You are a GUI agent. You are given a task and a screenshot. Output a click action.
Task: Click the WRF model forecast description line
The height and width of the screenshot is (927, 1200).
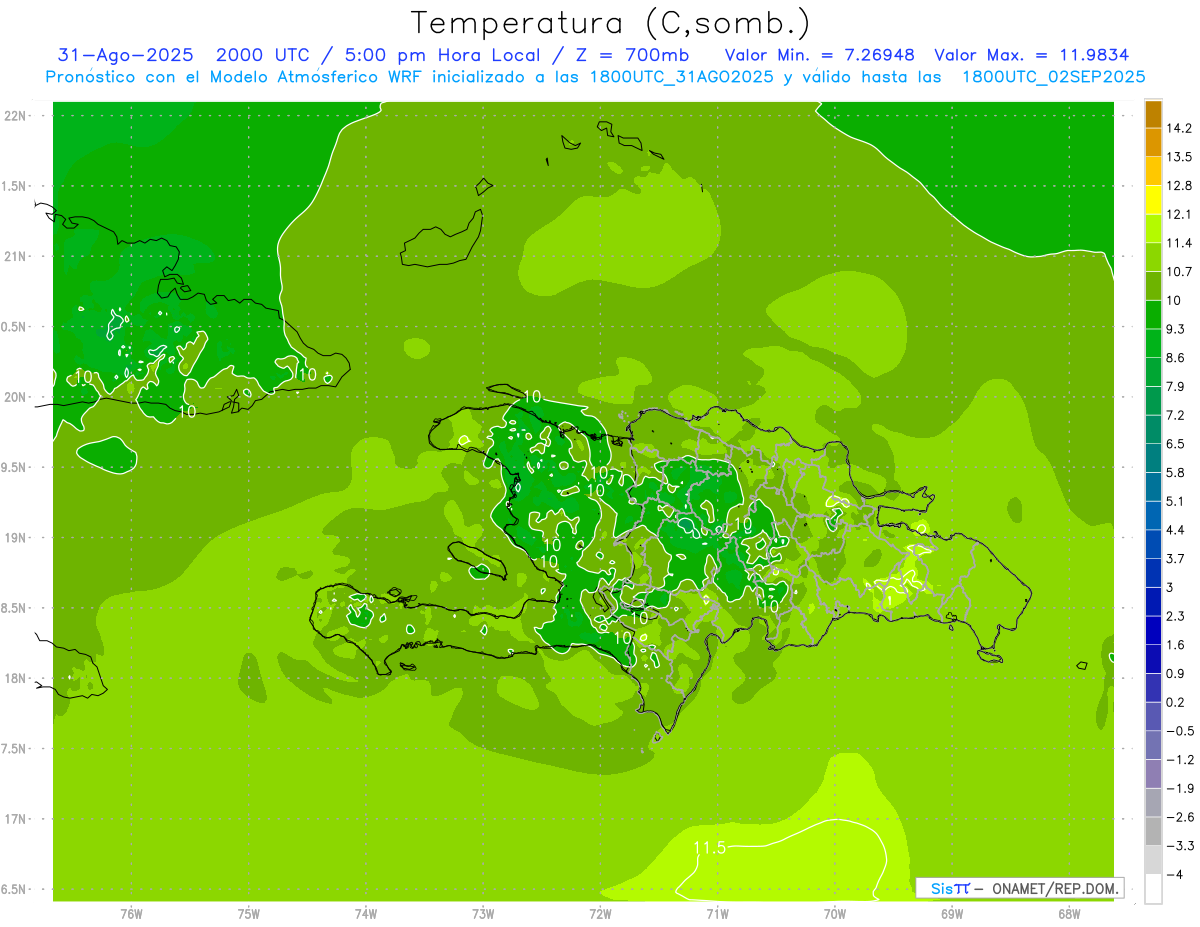[596, 76]
